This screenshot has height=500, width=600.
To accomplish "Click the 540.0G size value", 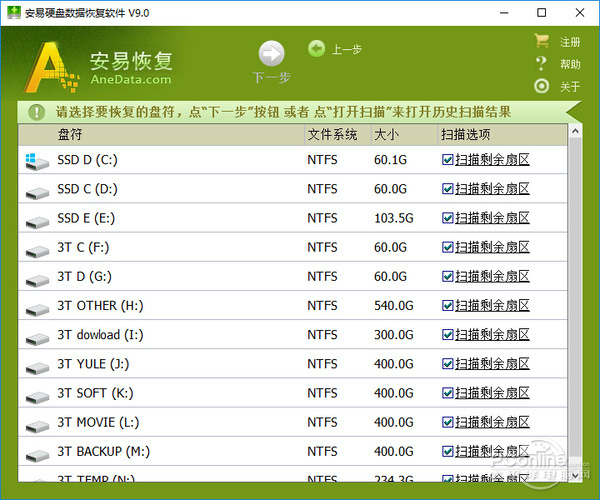I will click(x=394, y=305).
